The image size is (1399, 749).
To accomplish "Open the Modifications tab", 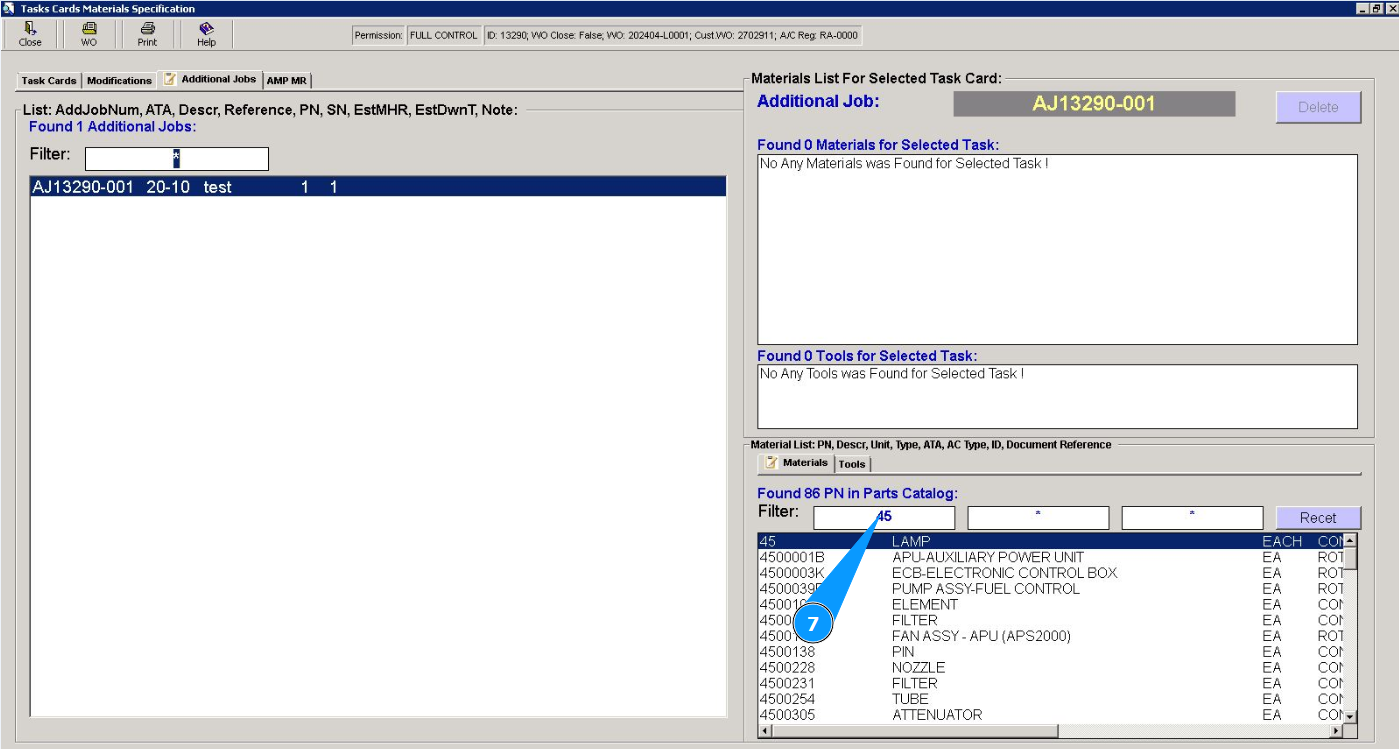I will (x=119, y=81).
